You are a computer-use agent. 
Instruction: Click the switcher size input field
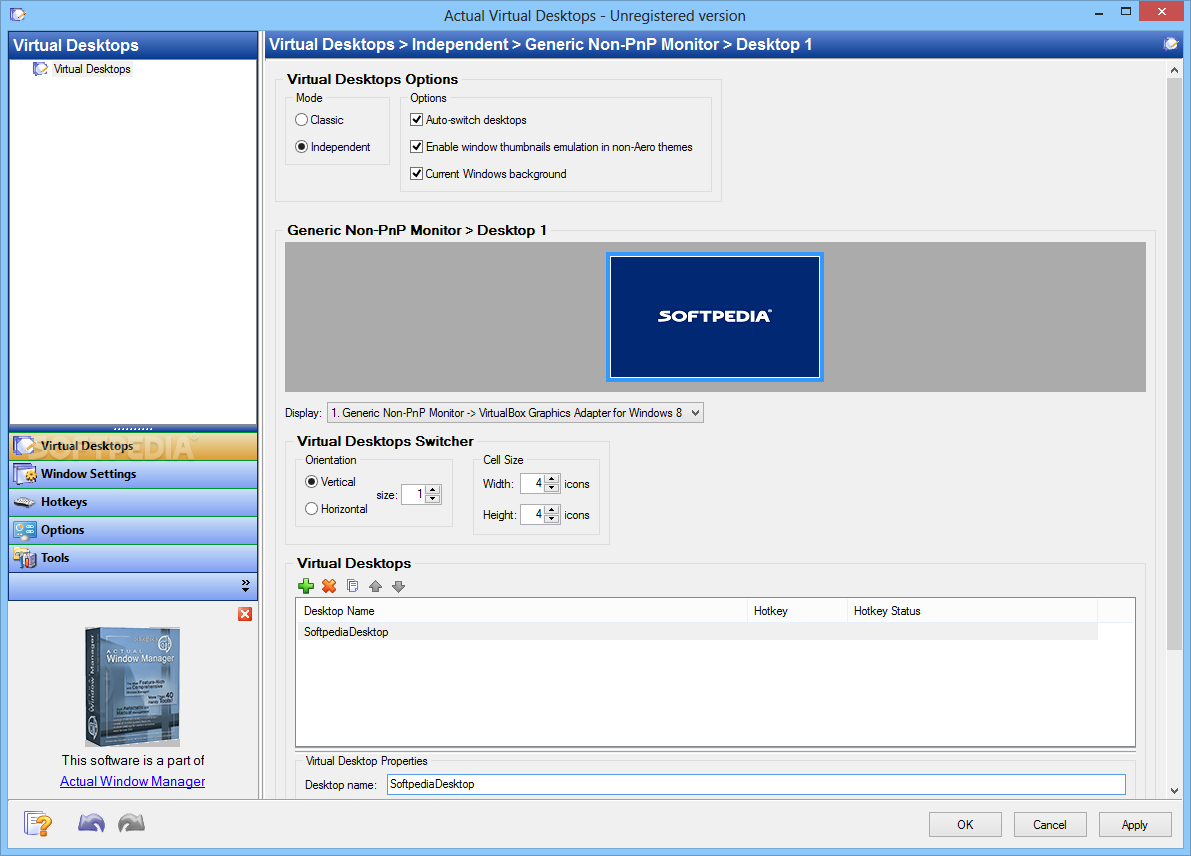point(413,494)
